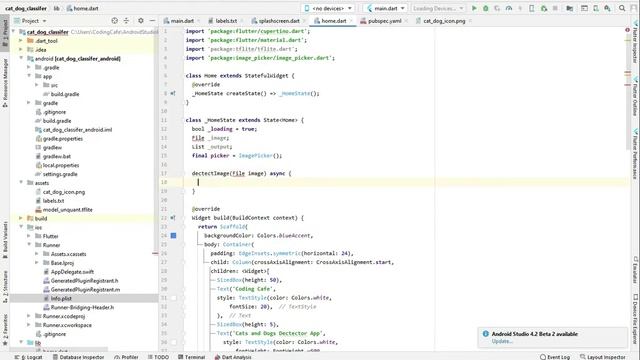Collapse the android folder in tree
640x360 pixels.
pyautogui.click(x=21, y=58)
